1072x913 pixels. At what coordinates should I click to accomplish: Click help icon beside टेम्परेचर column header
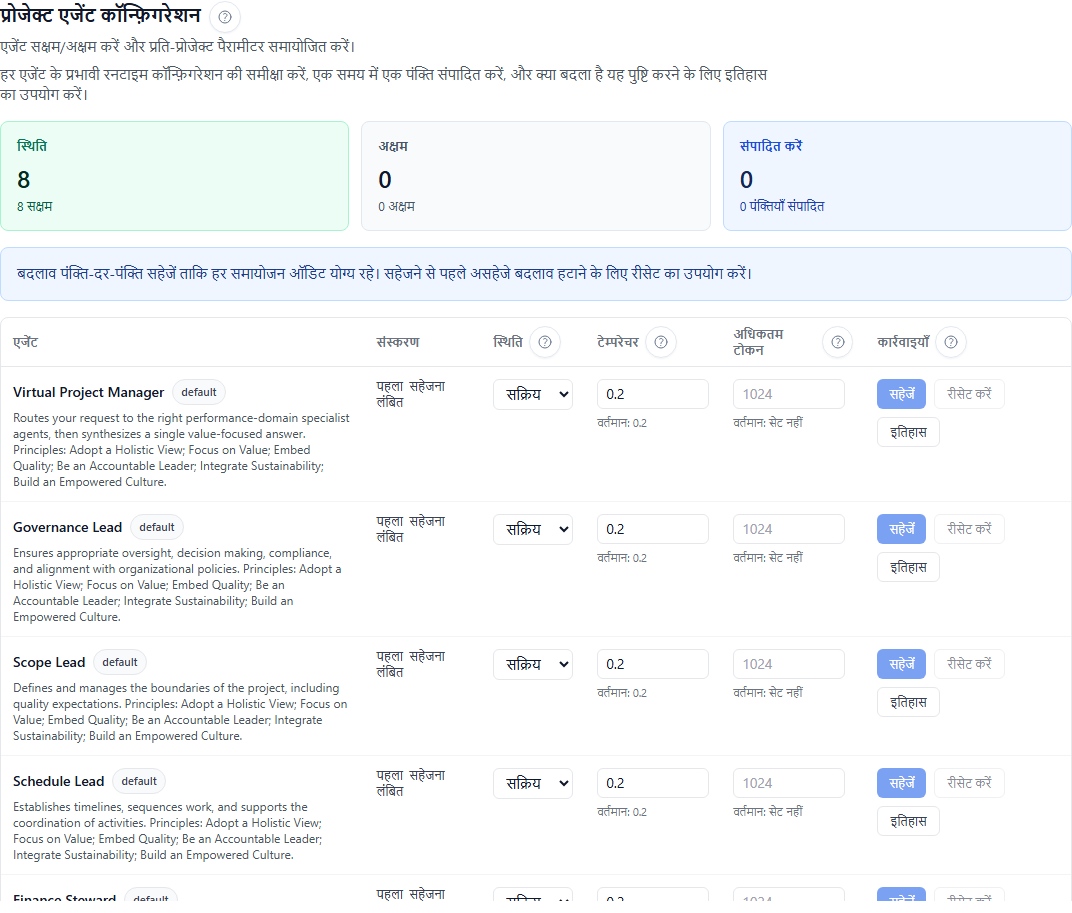661,343
